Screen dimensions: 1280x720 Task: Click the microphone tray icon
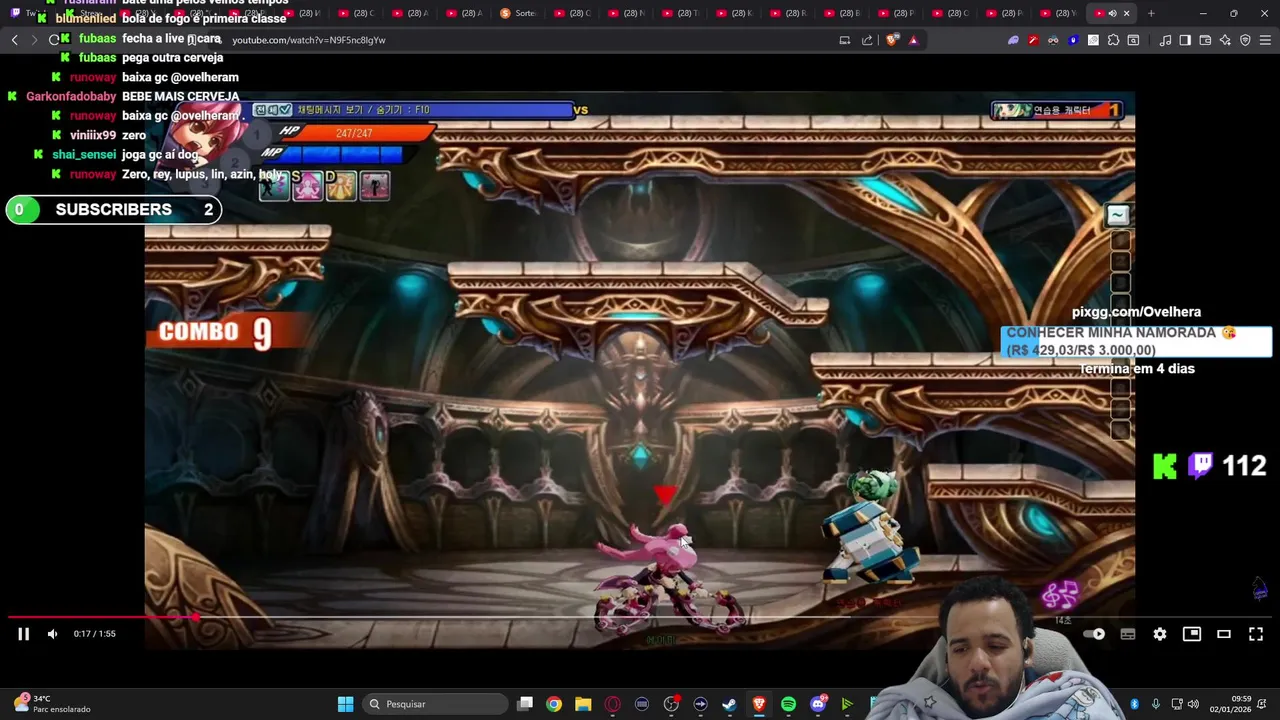pos(1155,704)
